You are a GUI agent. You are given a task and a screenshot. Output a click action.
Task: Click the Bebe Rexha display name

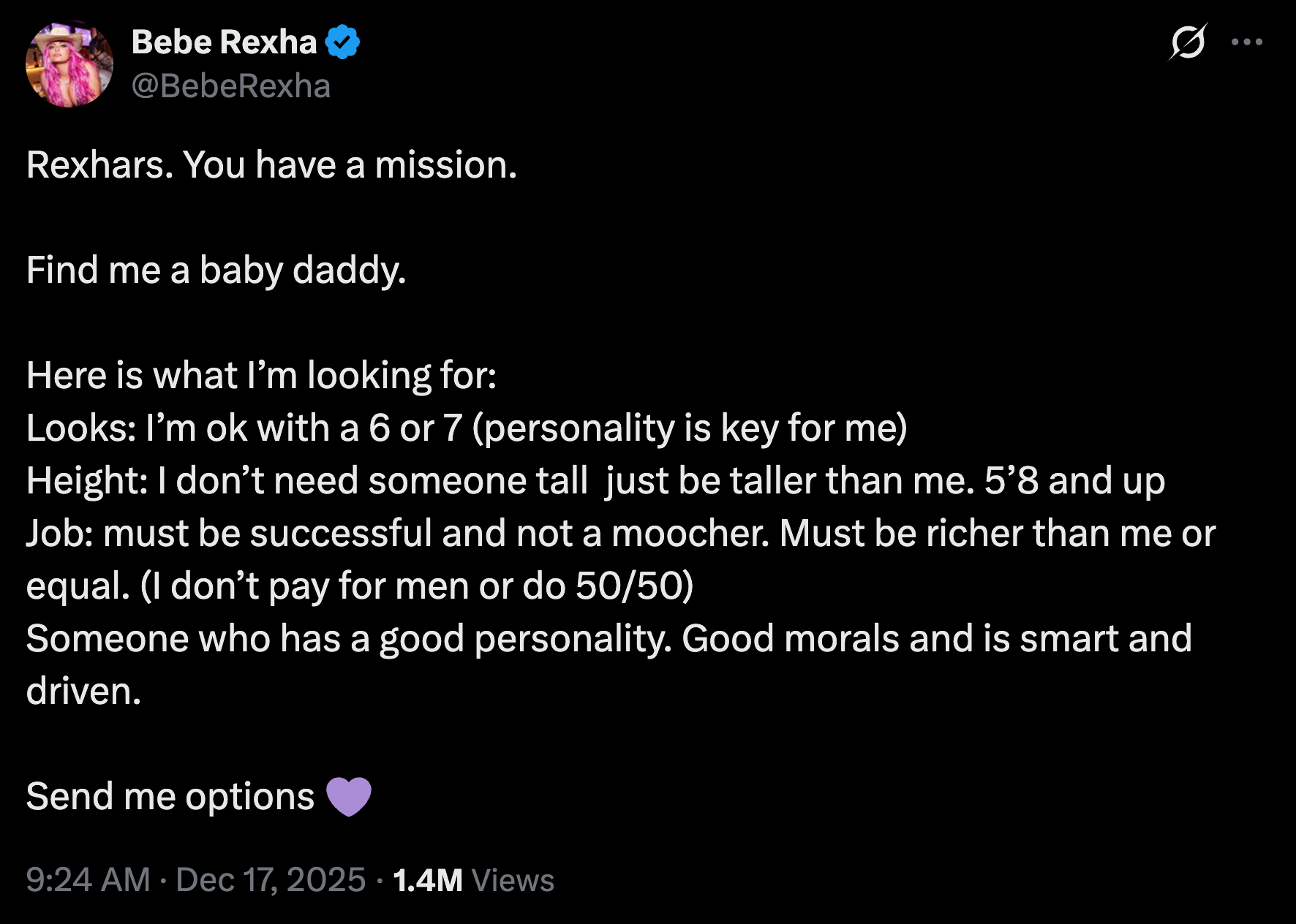pyautogui.click(x=224, y=42)
